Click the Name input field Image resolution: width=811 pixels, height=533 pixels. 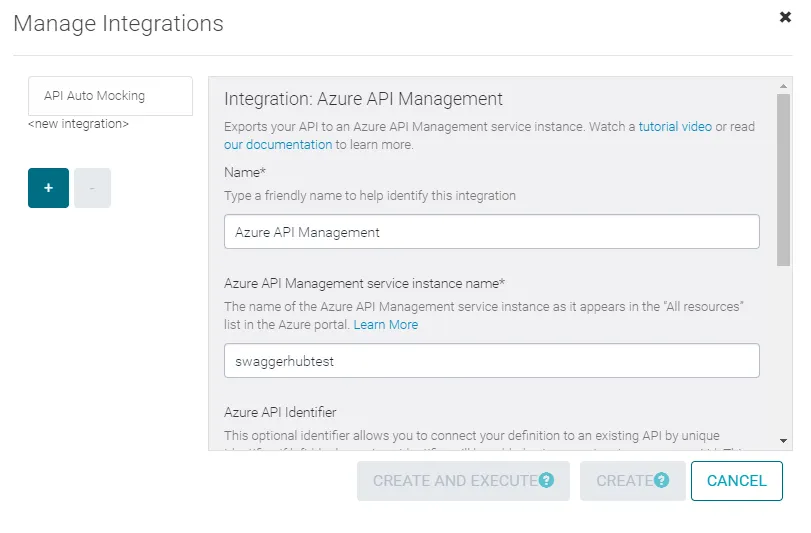(x=491, y=232)
